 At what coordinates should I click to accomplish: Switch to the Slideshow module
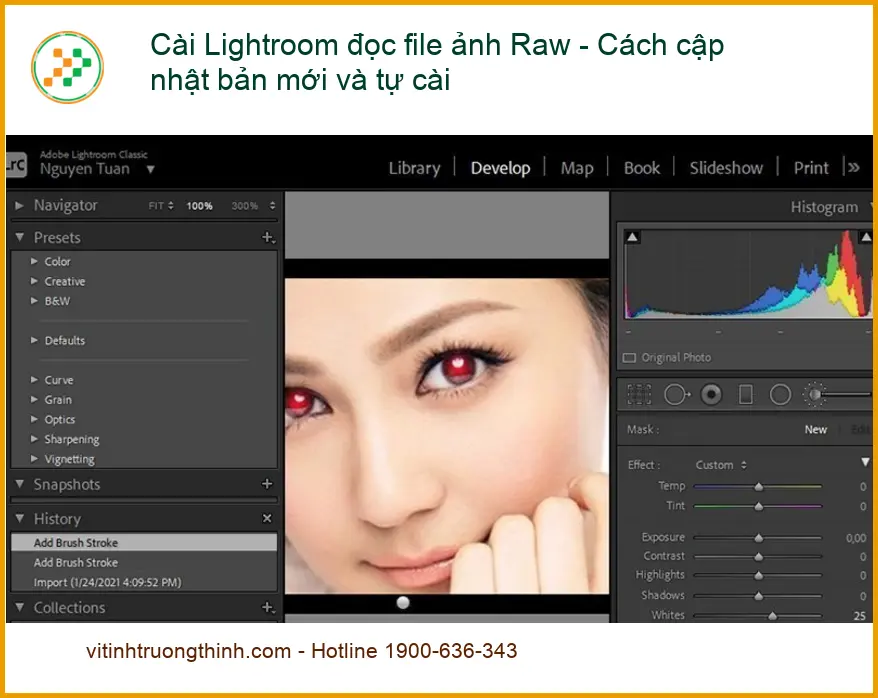click(x=726, y=168)
